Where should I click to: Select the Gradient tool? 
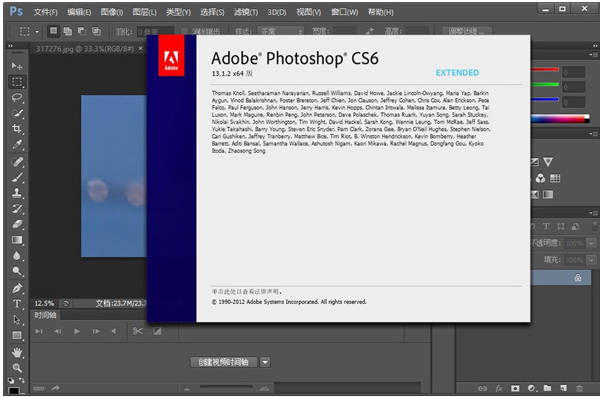coord(17,240)
